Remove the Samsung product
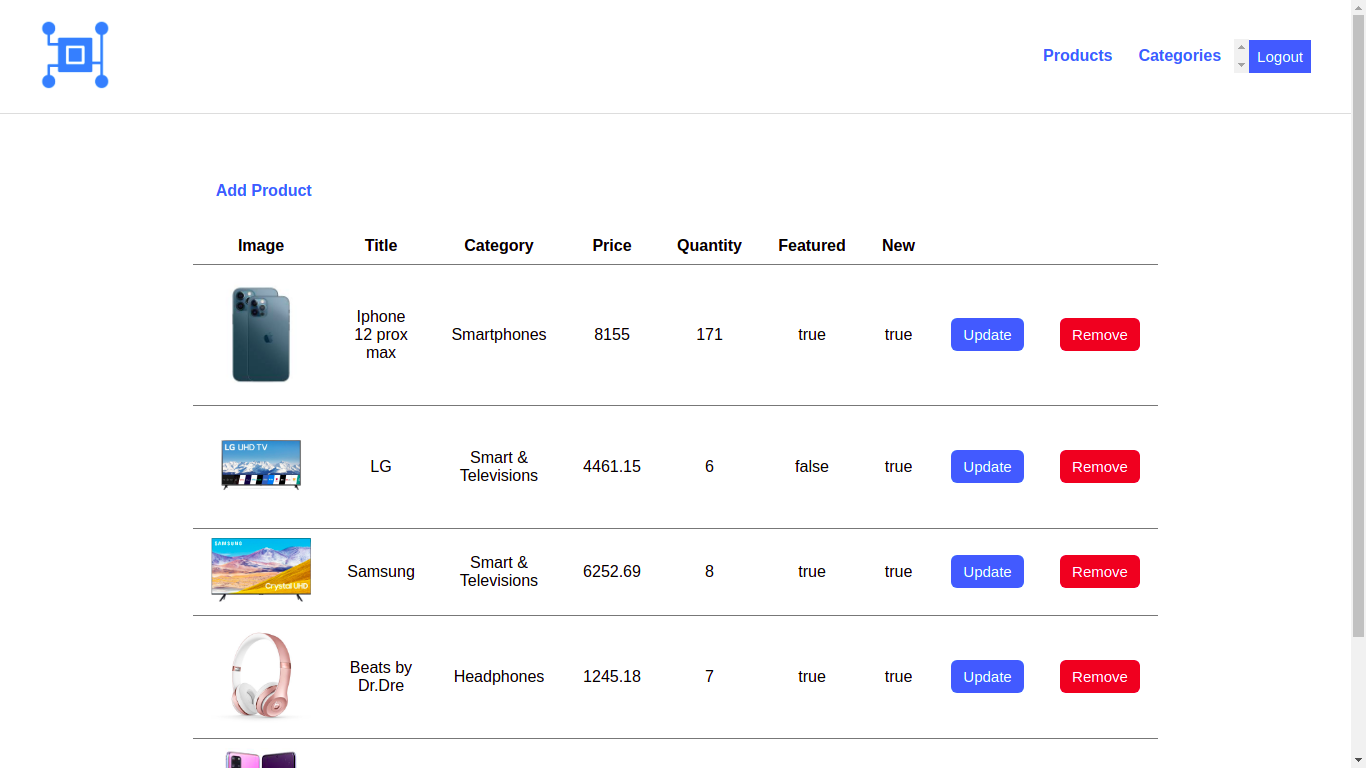This screenshot has width=1366, height=768. click(1100, 572)
